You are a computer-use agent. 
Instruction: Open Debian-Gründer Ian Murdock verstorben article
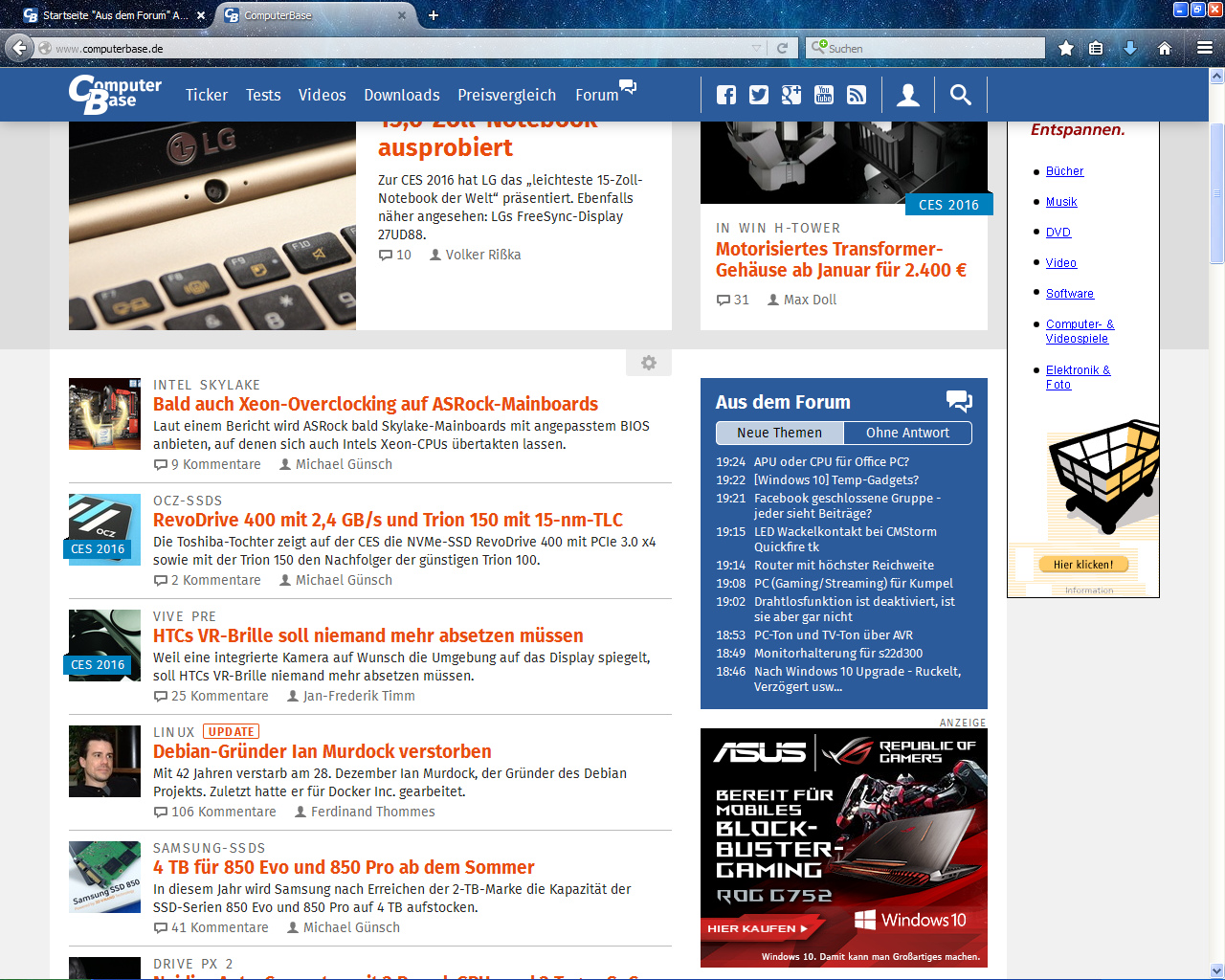point(323,751)
